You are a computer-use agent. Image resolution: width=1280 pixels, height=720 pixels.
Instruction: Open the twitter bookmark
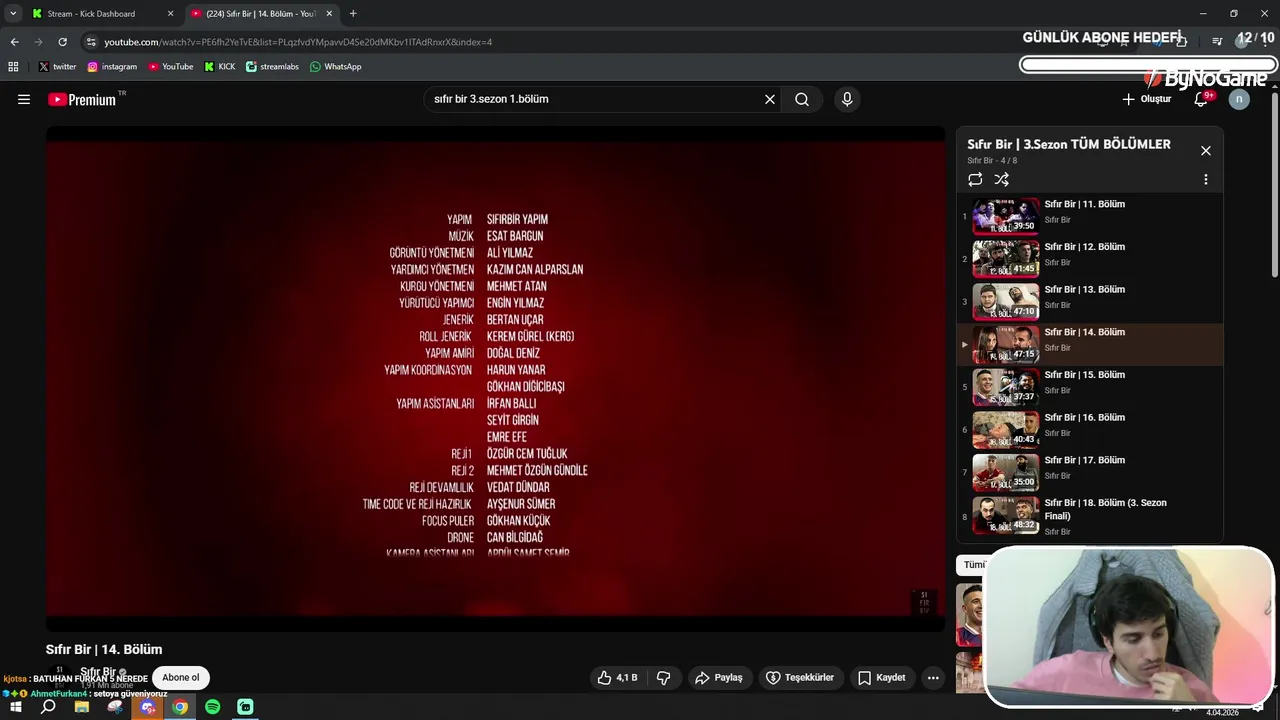57,67
